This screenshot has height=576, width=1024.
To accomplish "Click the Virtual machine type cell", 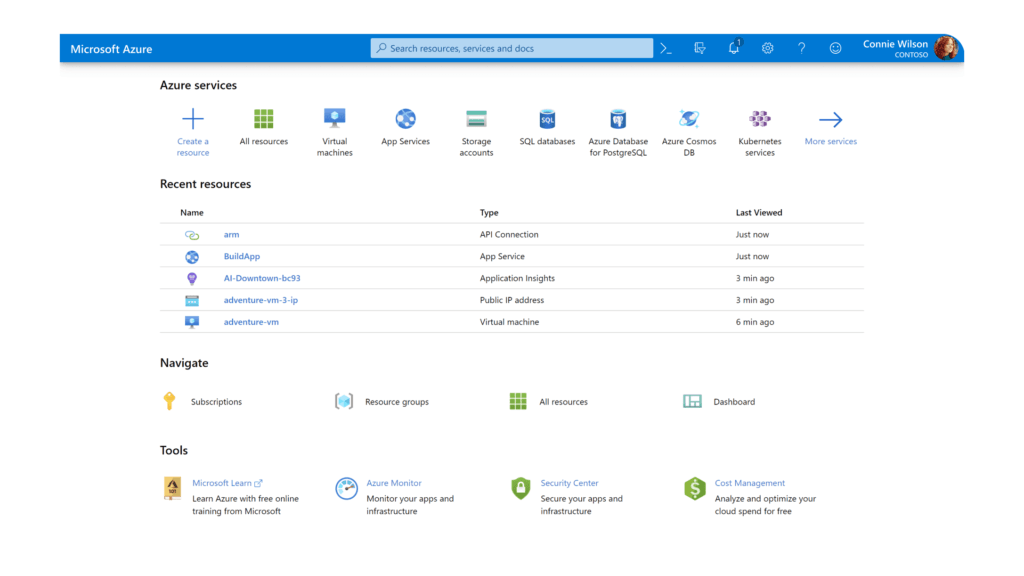I will coord(509,322).
